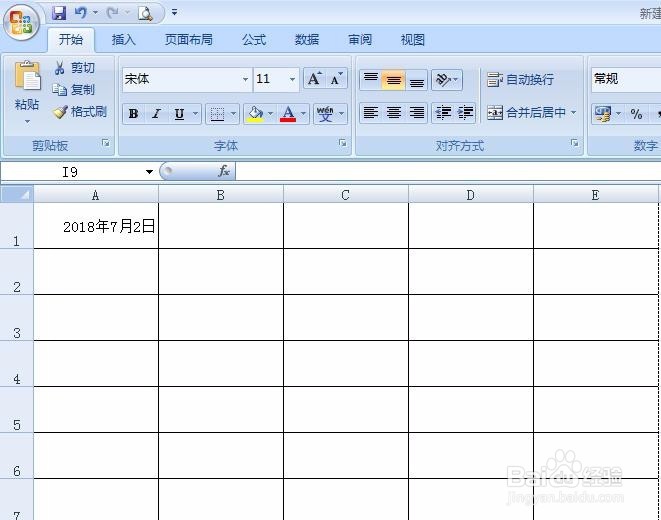This screenshot has width=661, height=520.
Task: Click the wén phonetic guide icon
Action: tap(325, 114)
